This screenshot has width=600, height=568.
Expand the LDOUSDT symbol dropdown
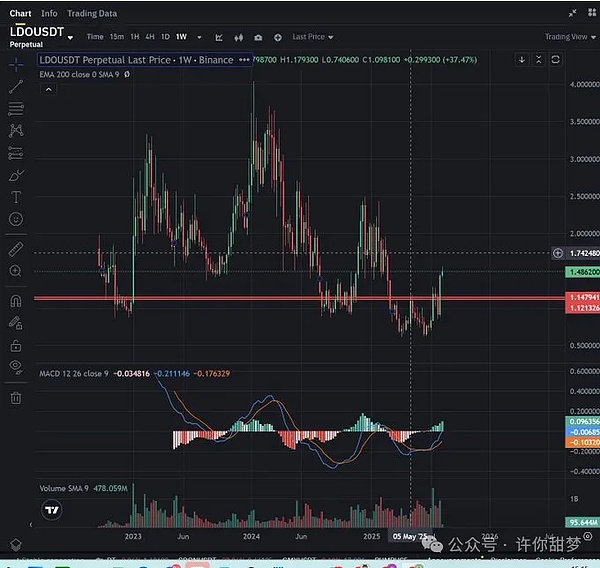(70, 32)
